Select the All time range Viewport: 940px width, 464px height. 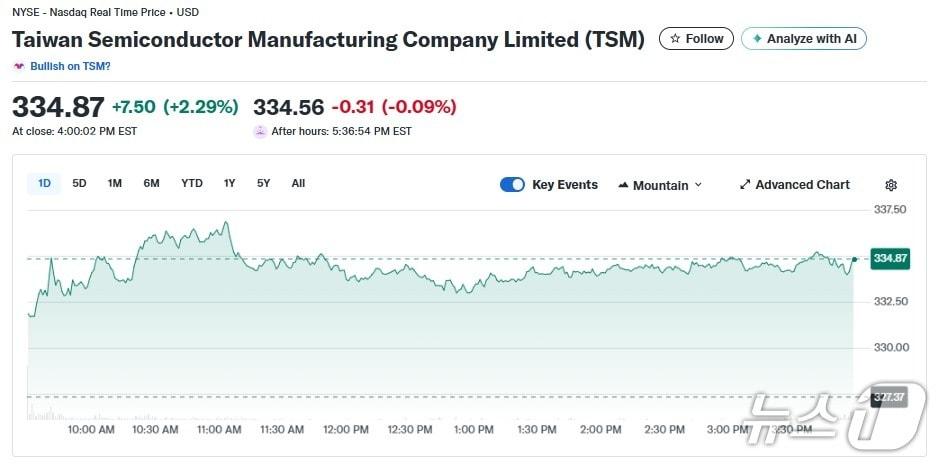point(298,183)
